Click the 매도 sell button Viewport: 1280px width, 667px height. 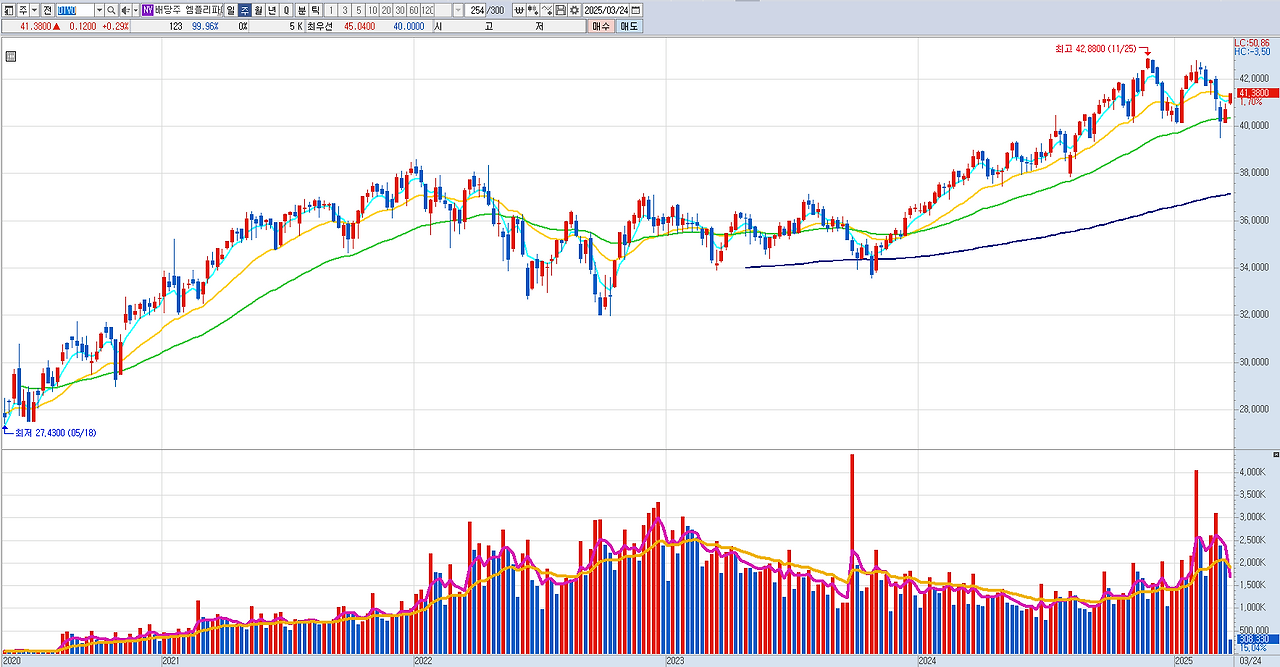click(x=628, y=26)
